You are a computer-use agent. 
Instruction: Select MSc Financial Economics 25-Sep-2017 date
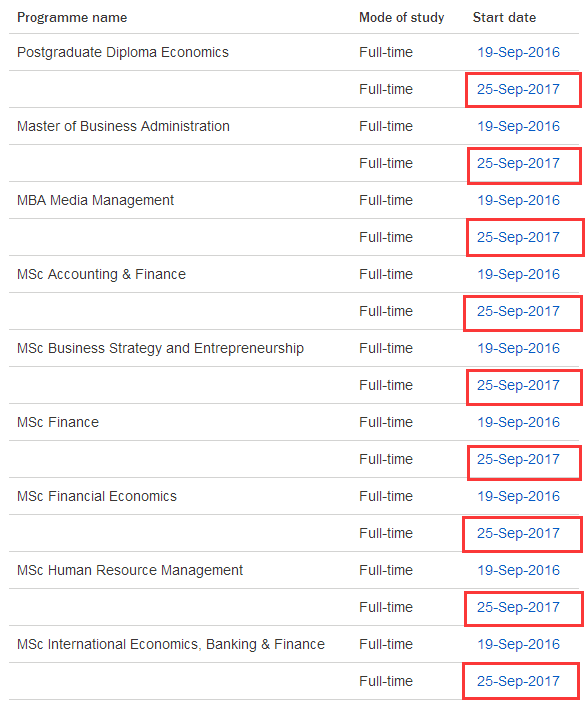tap(519, 533)
